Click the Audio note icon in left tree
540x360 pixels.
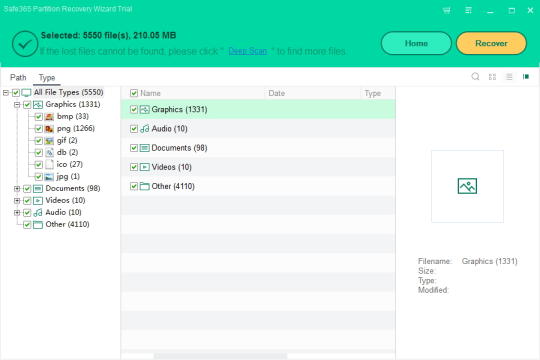[38, 213]
